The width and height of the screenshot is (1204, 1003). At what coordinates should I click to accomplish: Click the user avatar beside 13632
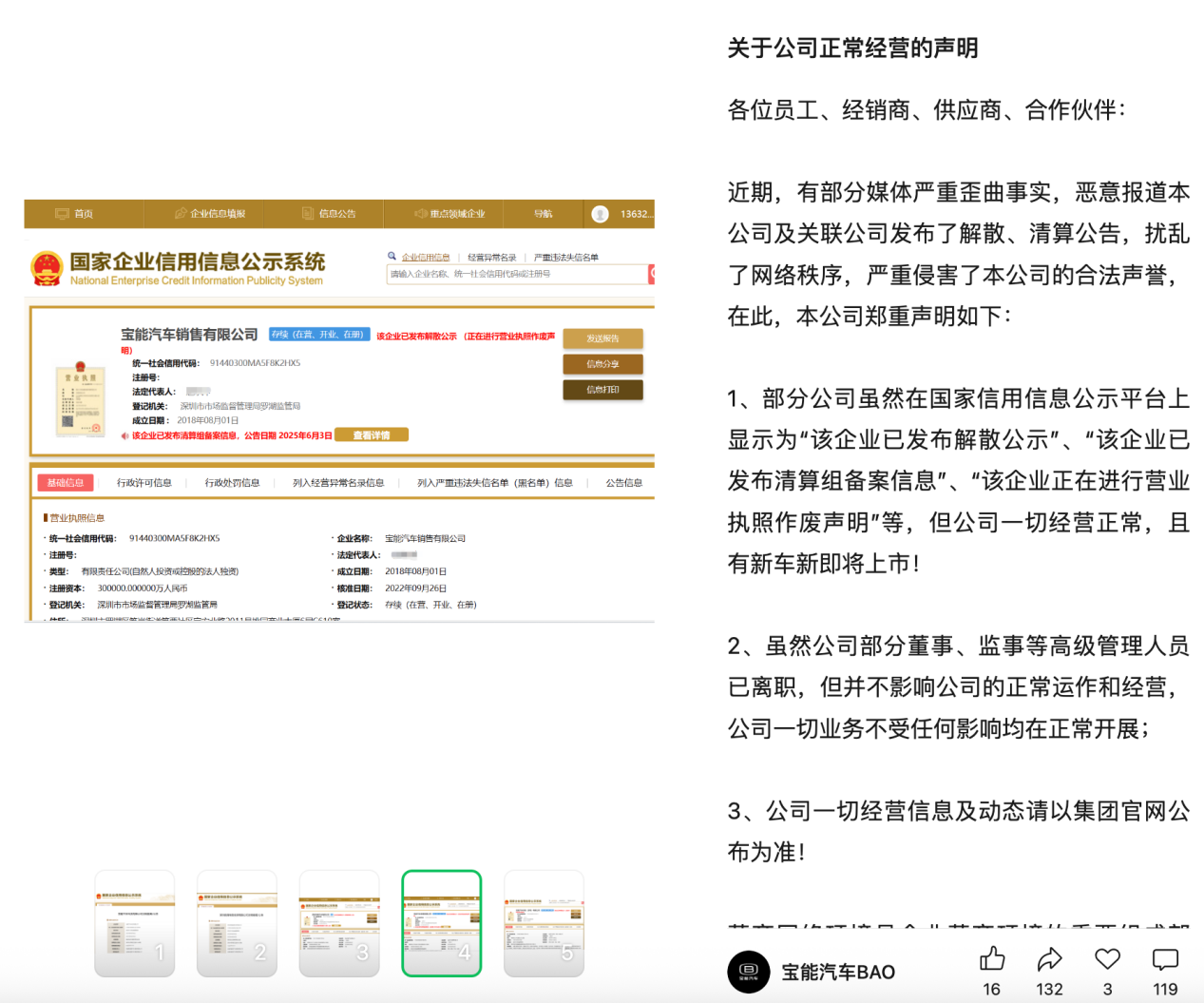pyautogui.click(x=600, y=214)
